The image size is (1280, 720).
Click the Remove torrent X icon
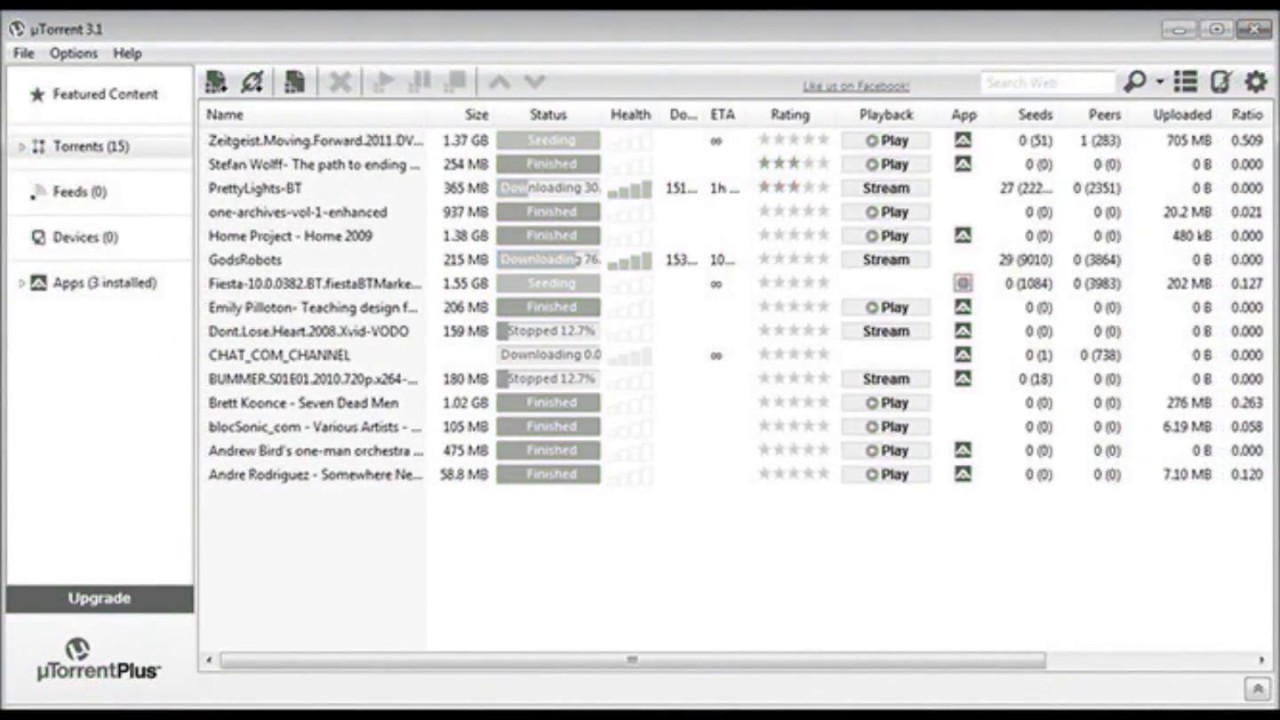point(340,82)
